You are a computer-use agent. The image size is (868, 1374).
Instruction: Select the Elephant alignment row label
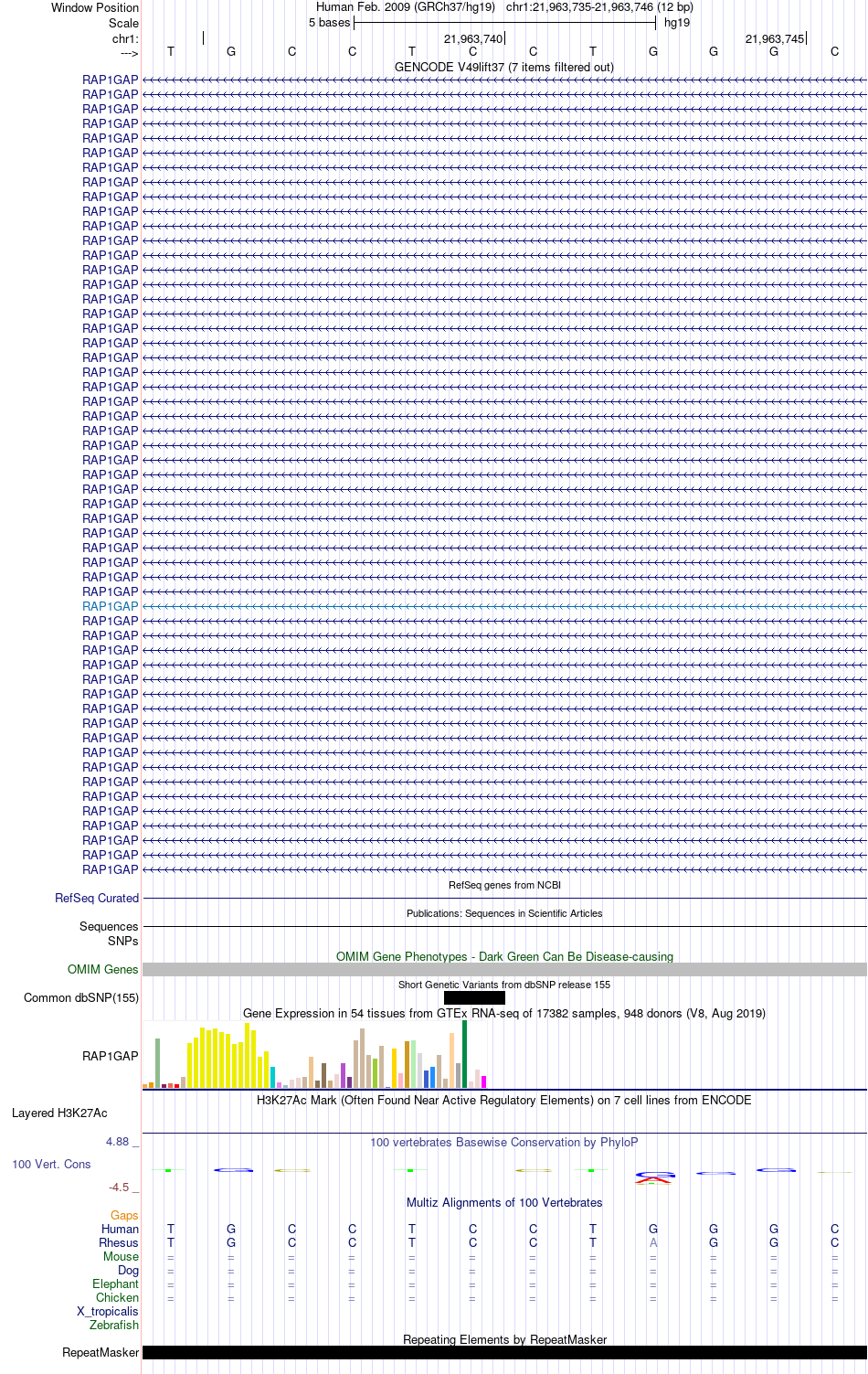115,1283
